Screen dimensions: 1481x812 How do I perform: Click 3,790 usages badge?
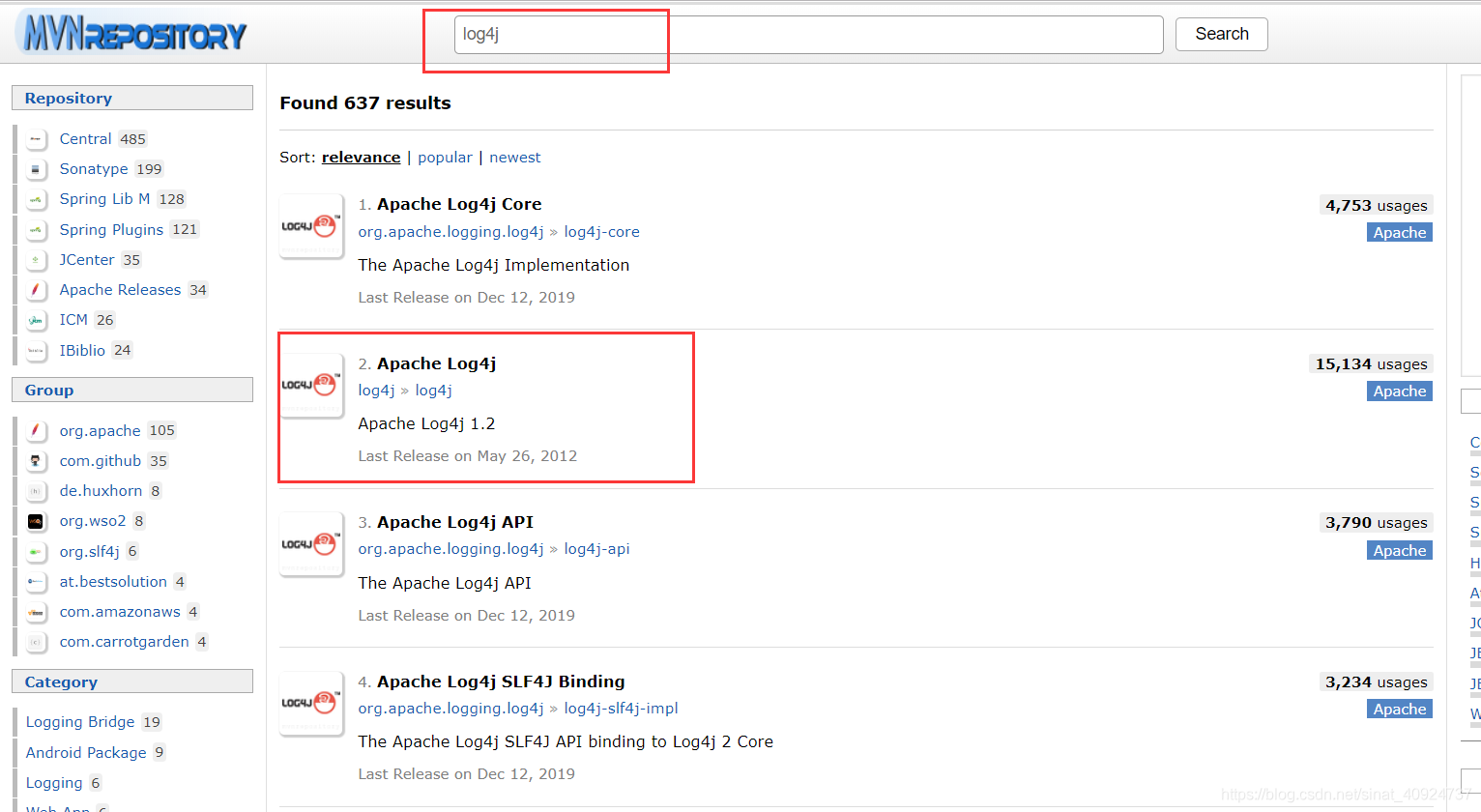coord(1376,522)
